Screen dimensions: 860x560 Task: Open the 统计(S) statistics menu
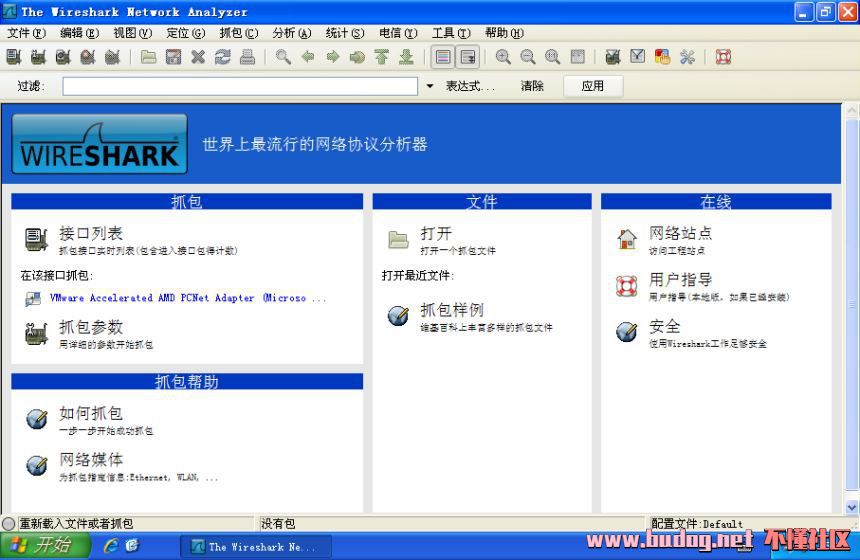tap(344, 33)
